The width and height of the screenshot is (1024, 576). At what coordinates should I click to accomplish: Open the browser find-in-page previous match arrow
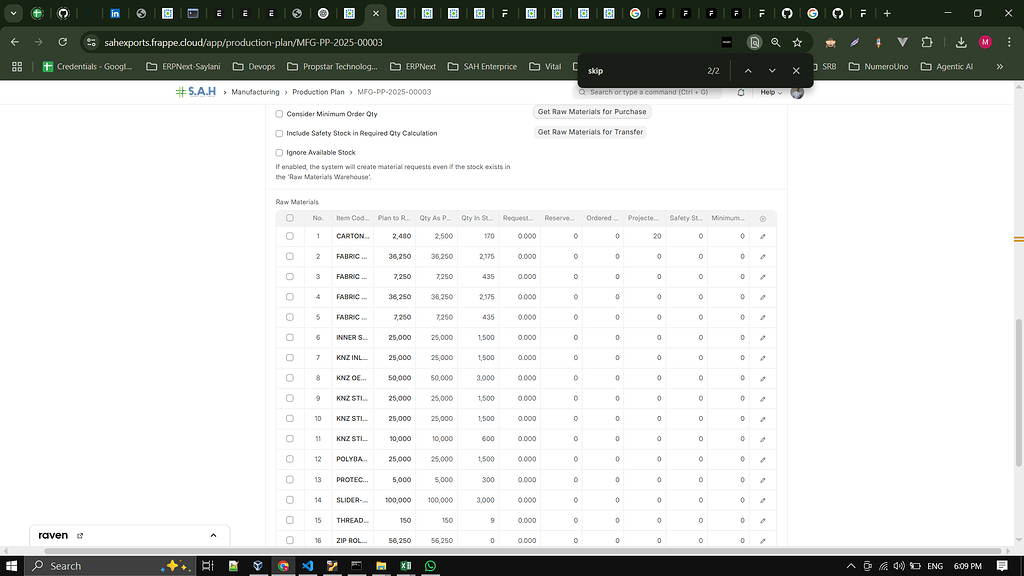[747, 70]
